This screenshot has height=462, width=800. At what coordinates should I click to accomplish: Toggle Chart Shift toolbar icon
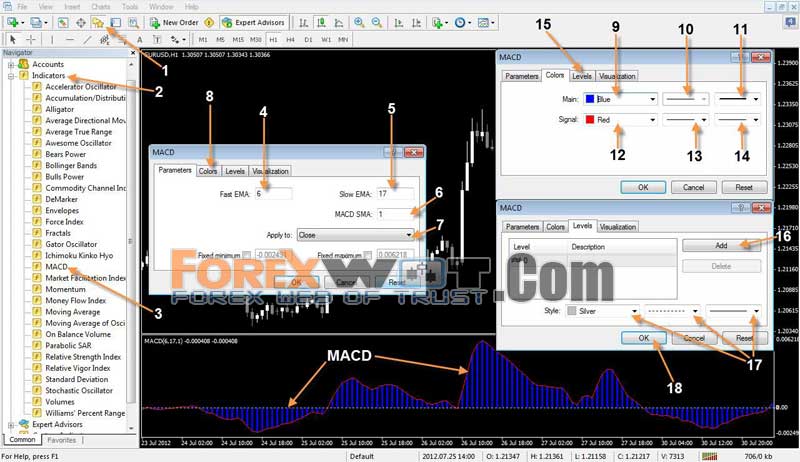click(416, 22)
